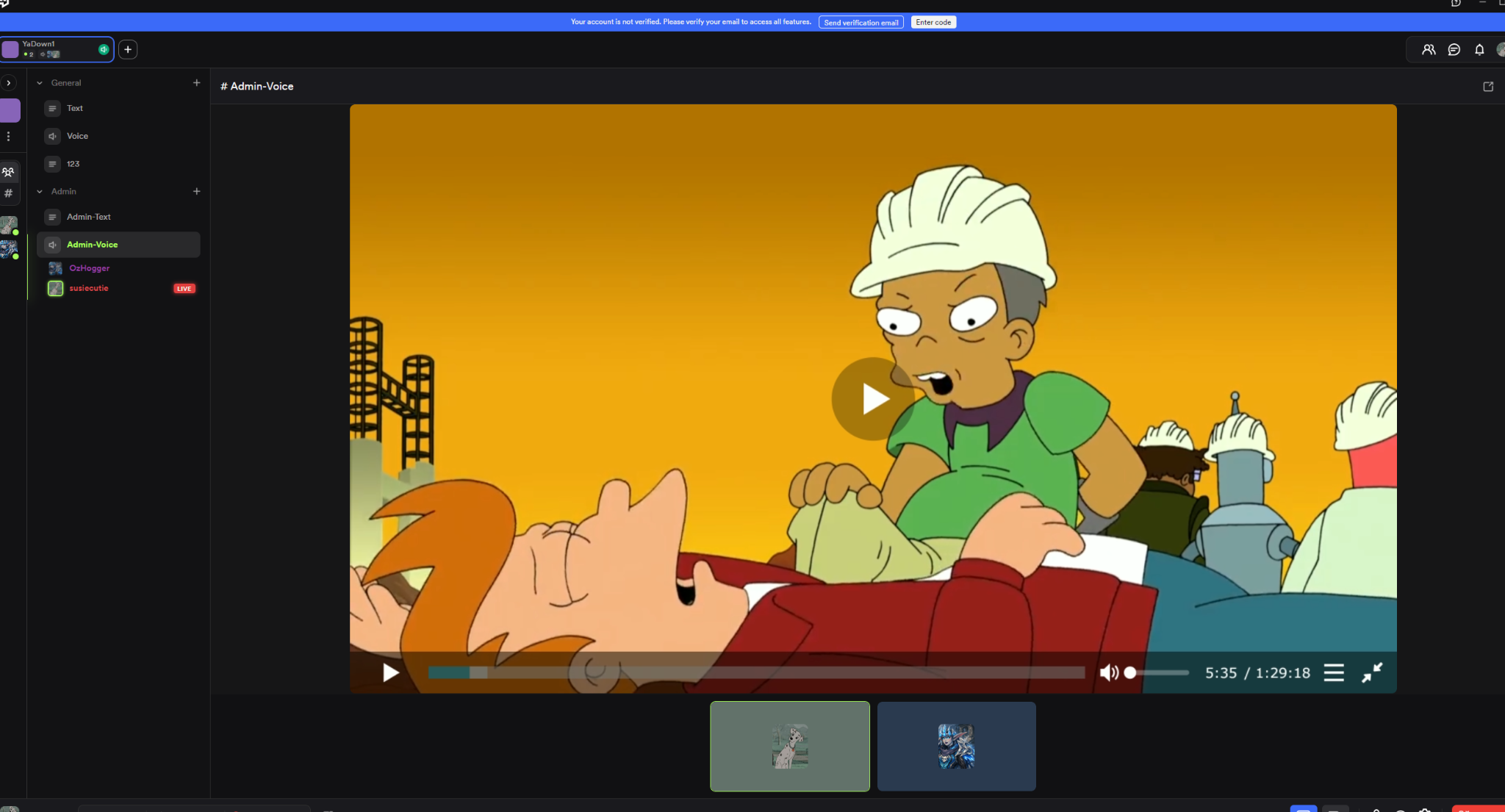Open the notifications bell
1505x812 pixels.
(x=1479, y=49)
